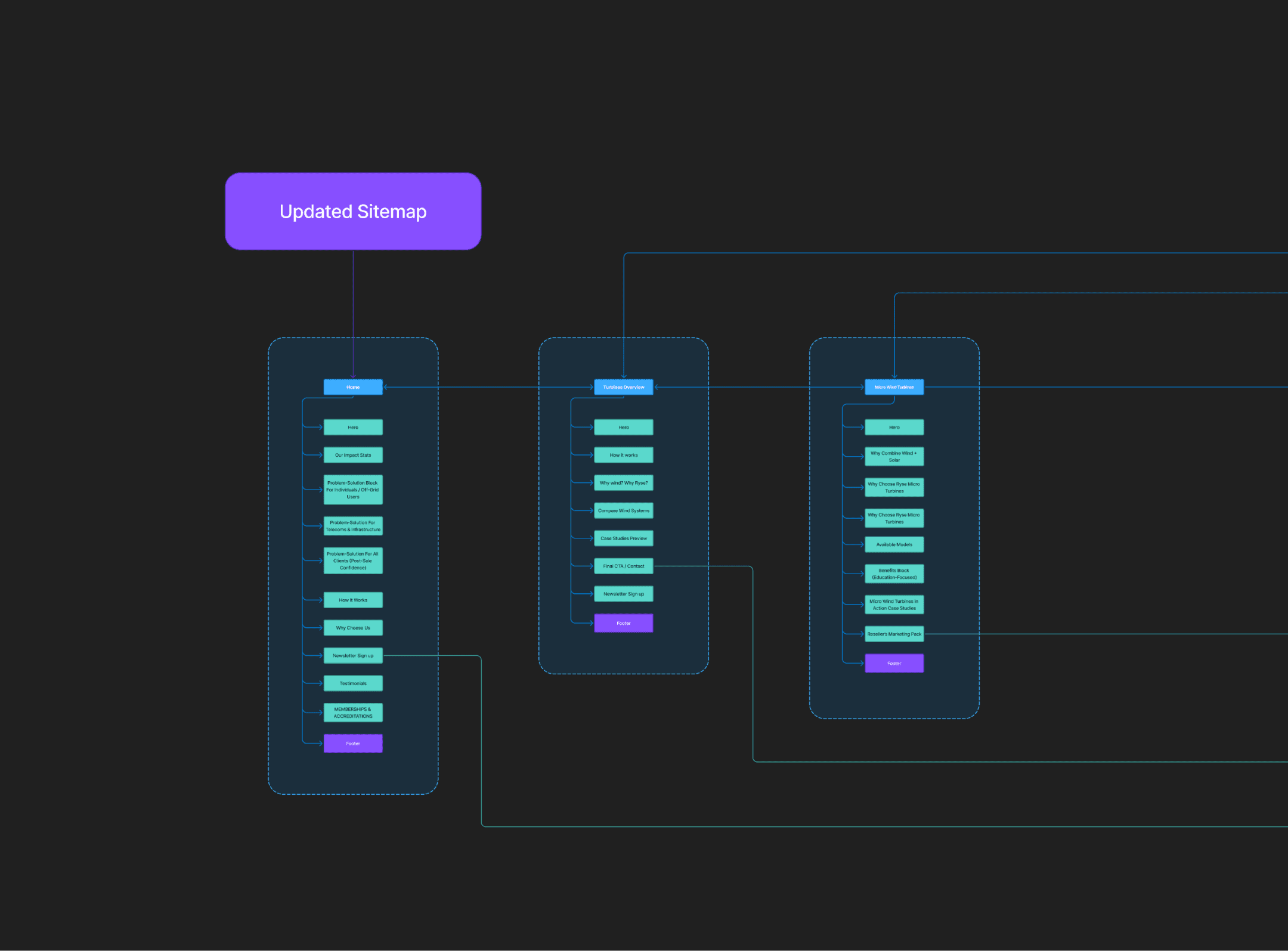
Task: Select Problem-Solution For Telecoms & Infrastructure node
Action: [x=353, y=526]
